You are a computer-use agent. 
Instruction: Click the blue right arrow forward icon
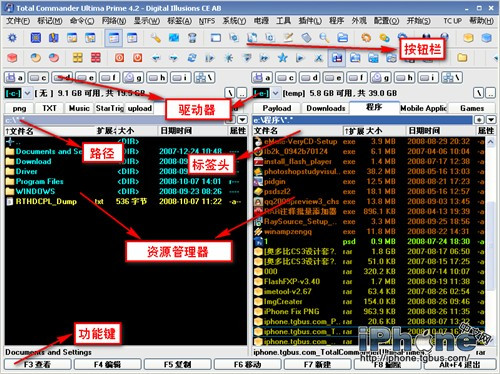pyautogui.click(x=174, y=58)
